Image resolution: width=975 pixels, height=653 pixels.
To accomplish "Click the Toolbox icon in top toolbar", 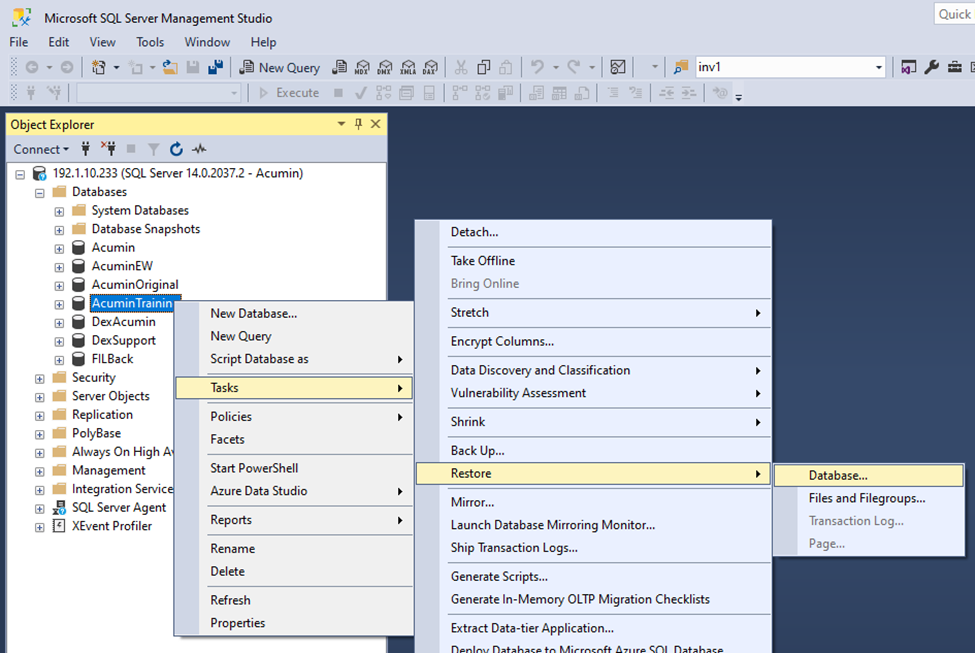I will click(x=954, y=67).
